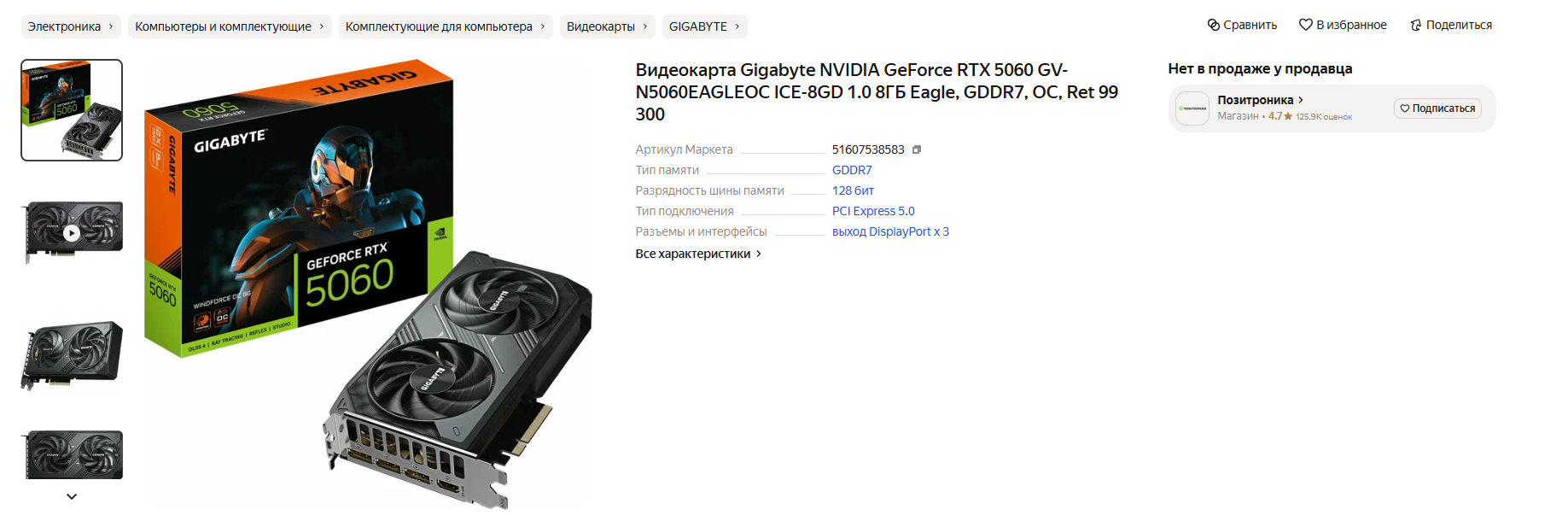Expand more thumbnails with down chevron
Screen dimensions: 1568x527
[x=72, y=496]
